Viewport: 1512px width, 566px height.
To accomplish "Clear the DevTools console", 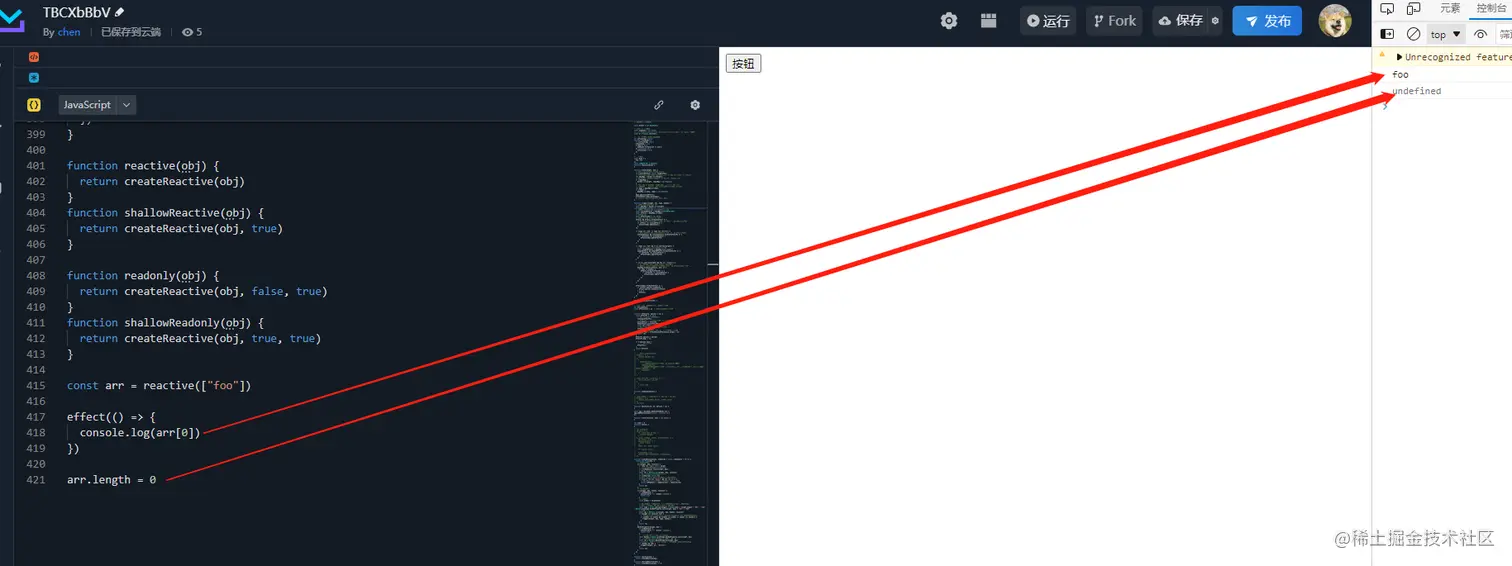I will tap(1413, 34).
